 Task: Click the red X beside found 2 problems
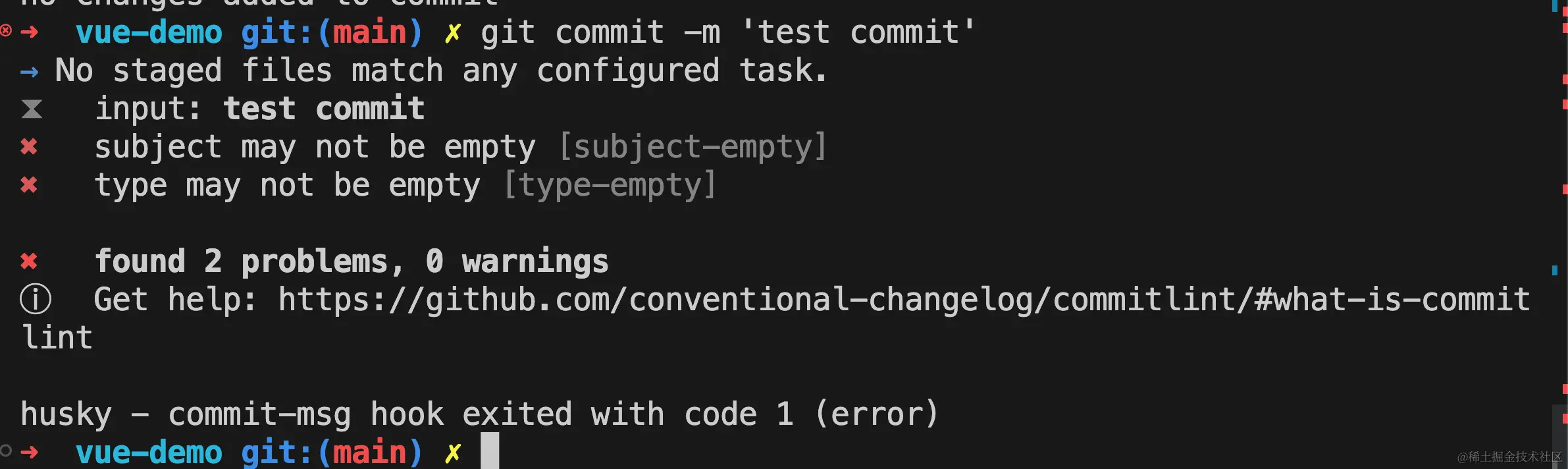29,261
